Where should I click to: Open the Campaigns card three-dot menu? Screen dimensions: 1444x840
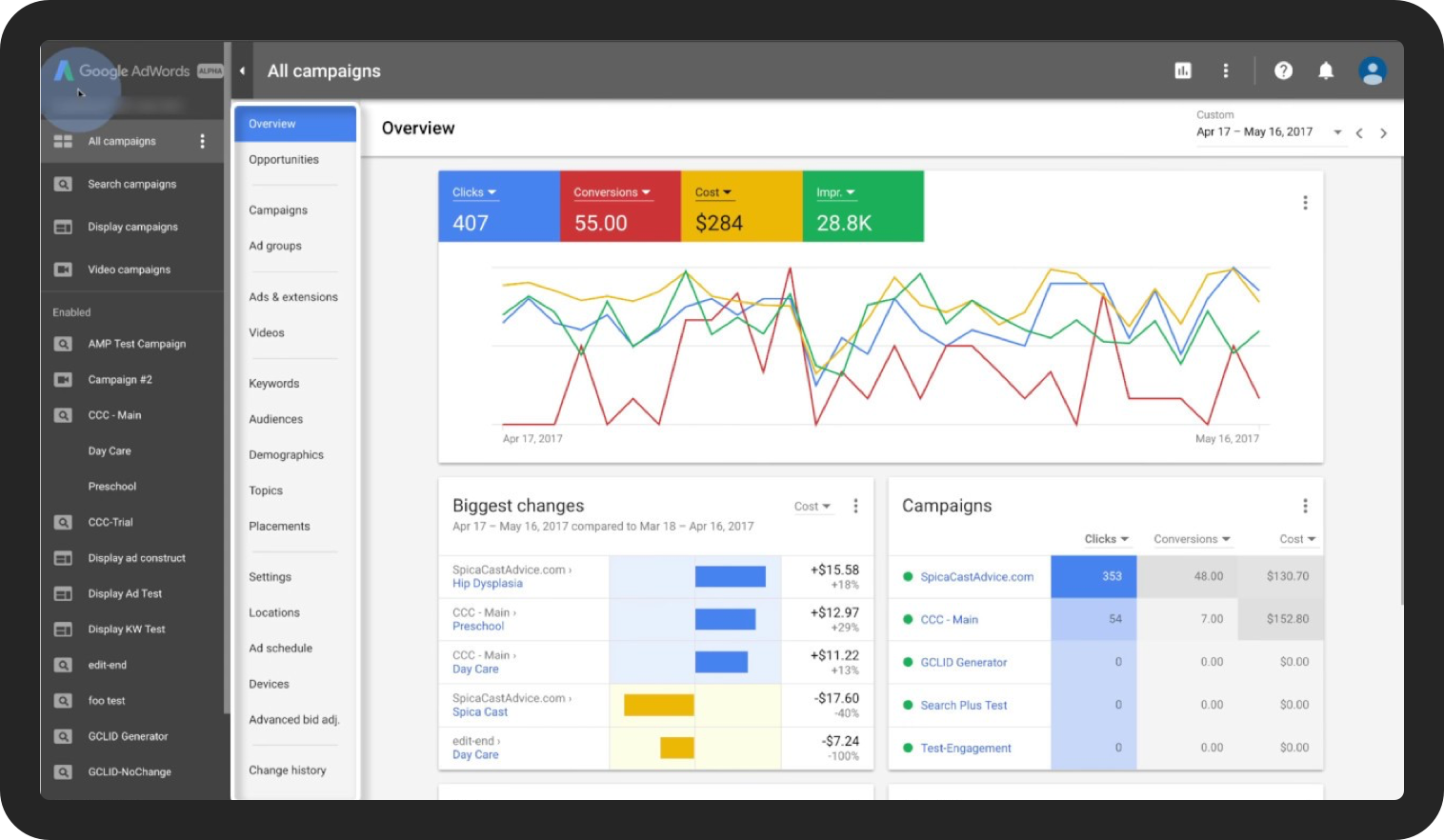coord(1305,506)
